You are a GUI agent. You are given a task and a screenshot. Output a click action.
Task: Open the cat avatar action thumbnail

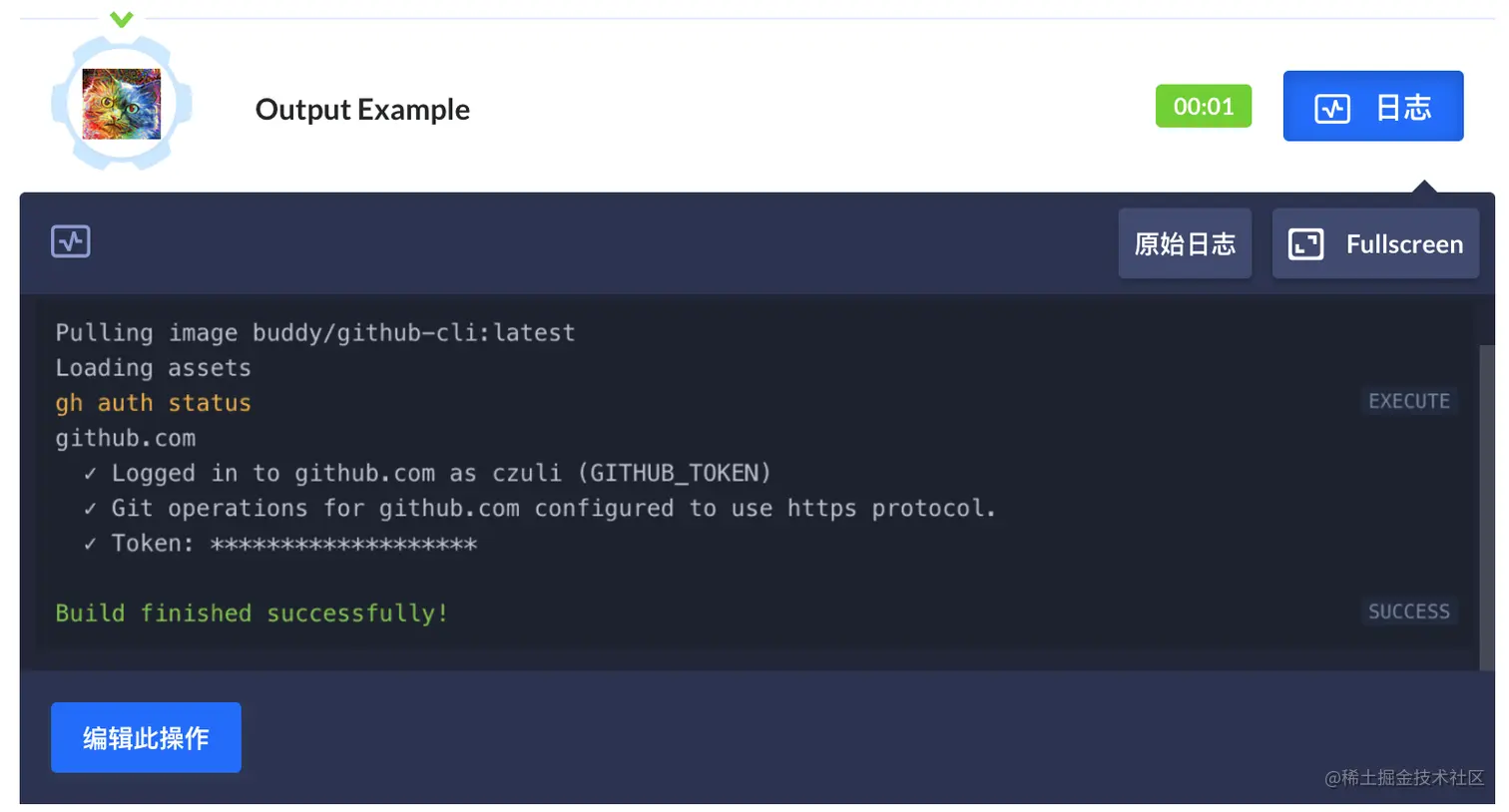(x=122, y=104)
